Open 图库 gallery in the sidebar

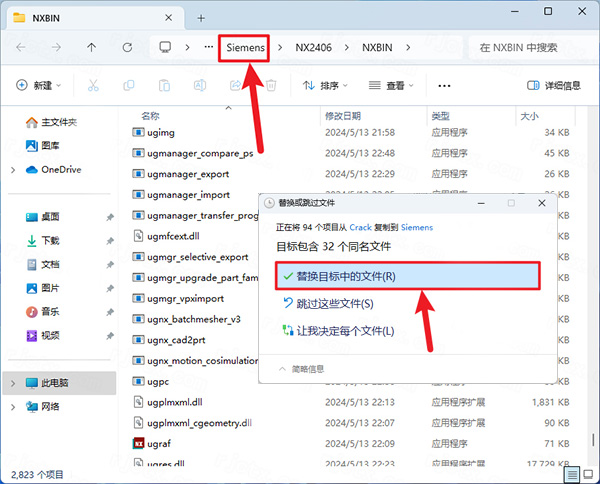click(42, 145)
